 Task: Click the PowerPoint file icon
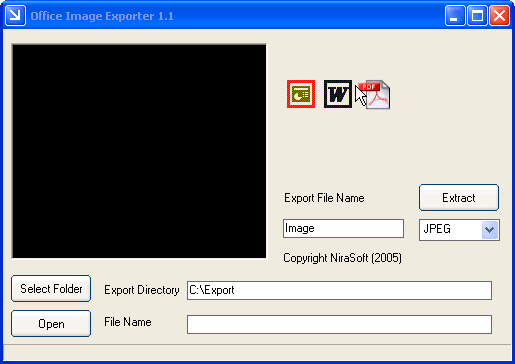click(x=301, y=94)
